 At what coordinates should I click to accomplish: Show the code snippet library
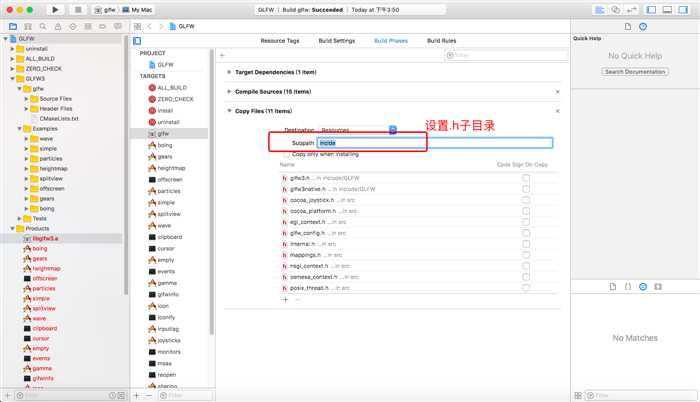(x=628, y=287)
